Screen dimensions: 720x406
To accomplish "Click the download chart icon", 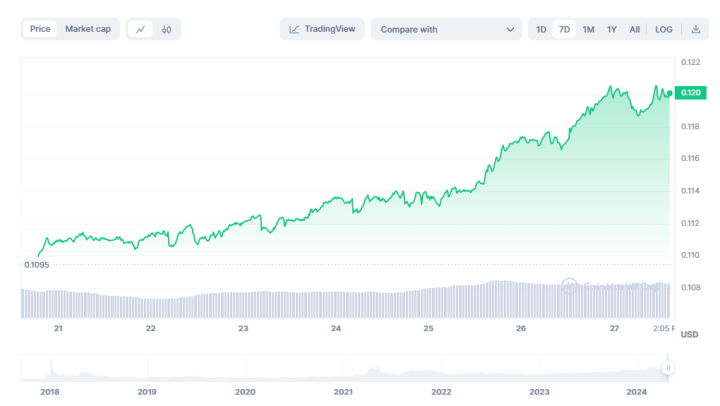I will [x=695, y=29].
